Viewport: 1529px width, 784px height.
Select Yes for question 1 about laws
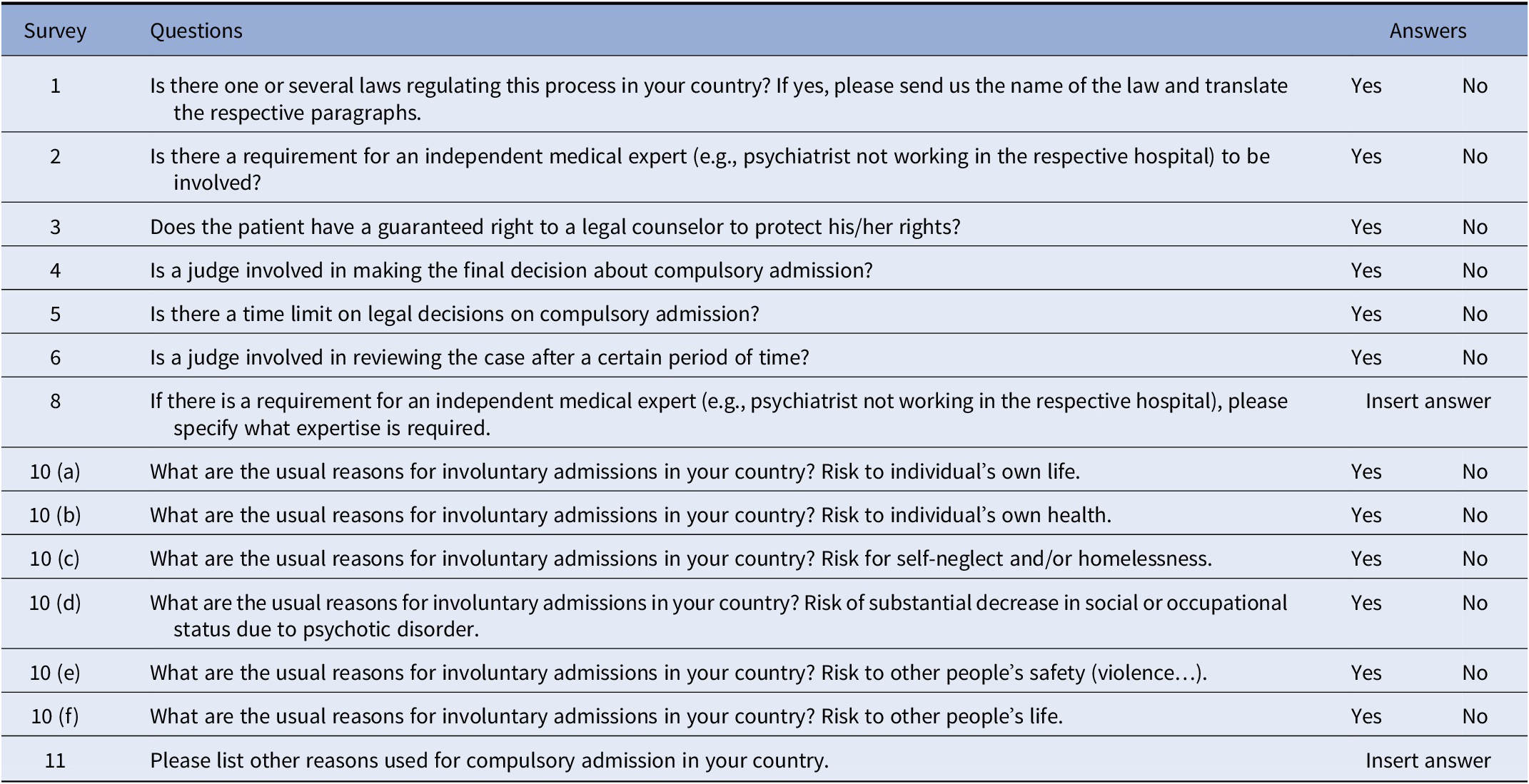(1366, 86)
